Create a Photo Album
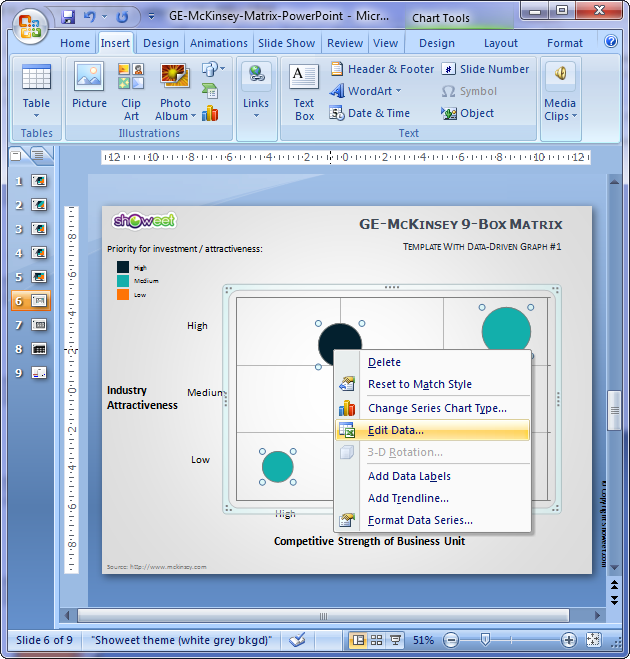 (175, 92)
